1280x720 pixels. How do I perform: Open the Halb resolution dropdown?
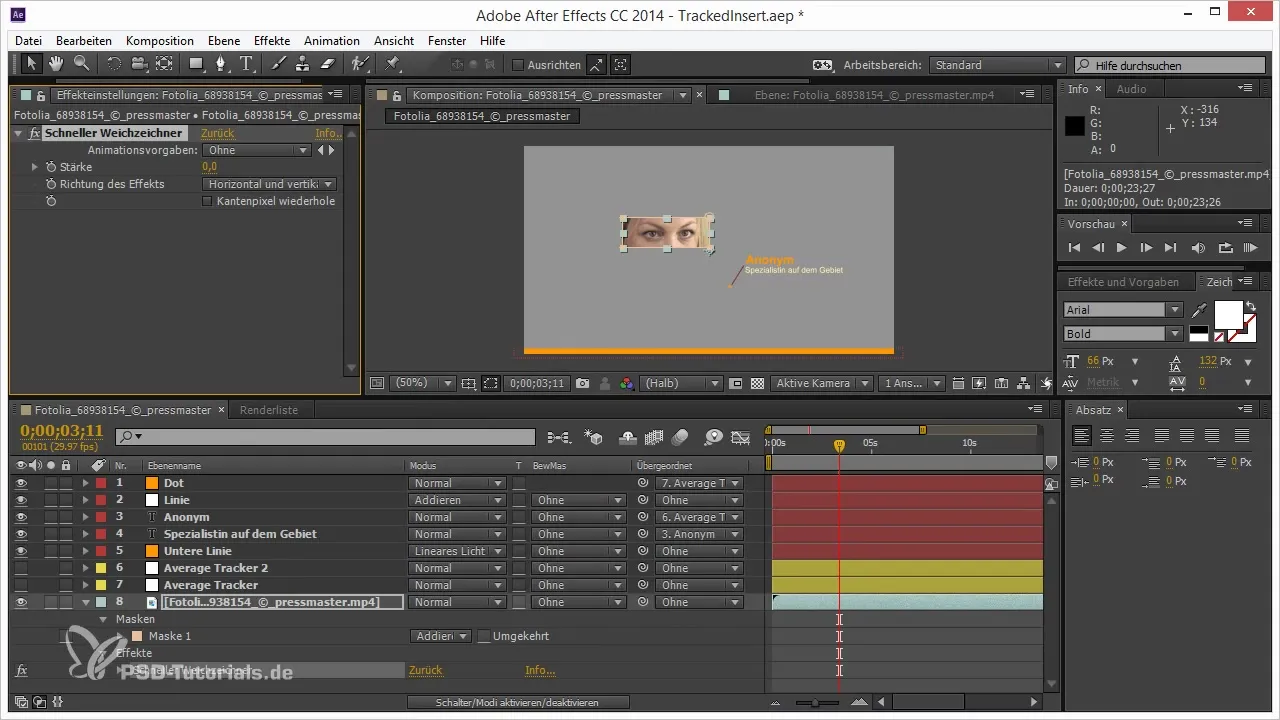pos(682,383)
